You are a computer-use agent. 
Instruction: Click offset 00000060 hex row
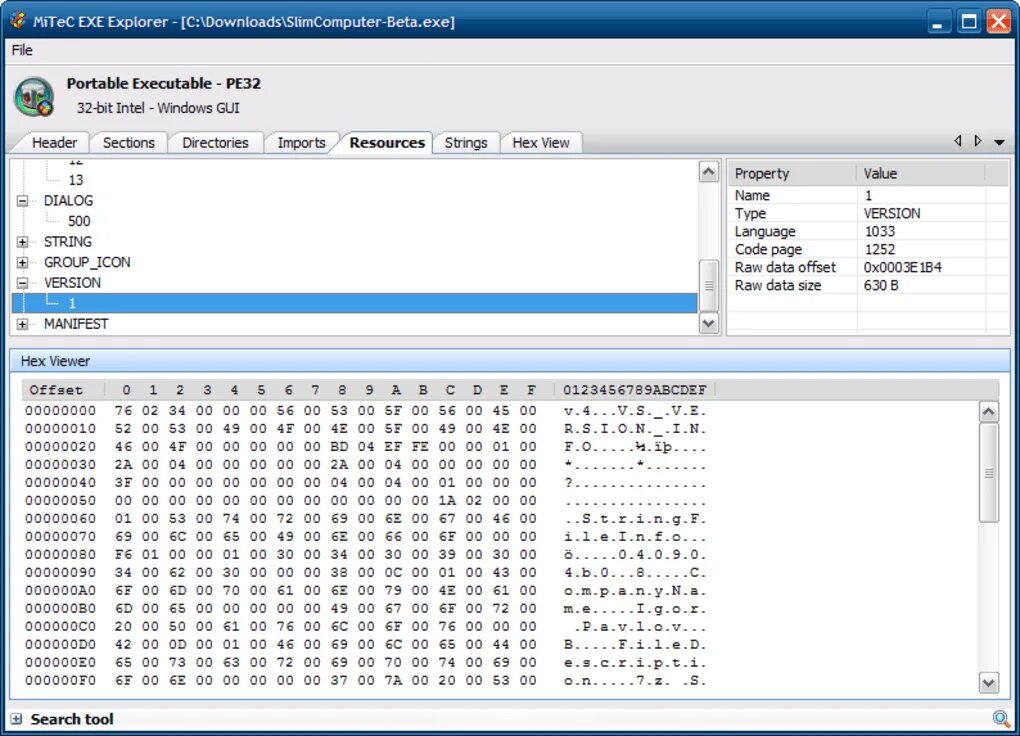[x=366, y=519]
